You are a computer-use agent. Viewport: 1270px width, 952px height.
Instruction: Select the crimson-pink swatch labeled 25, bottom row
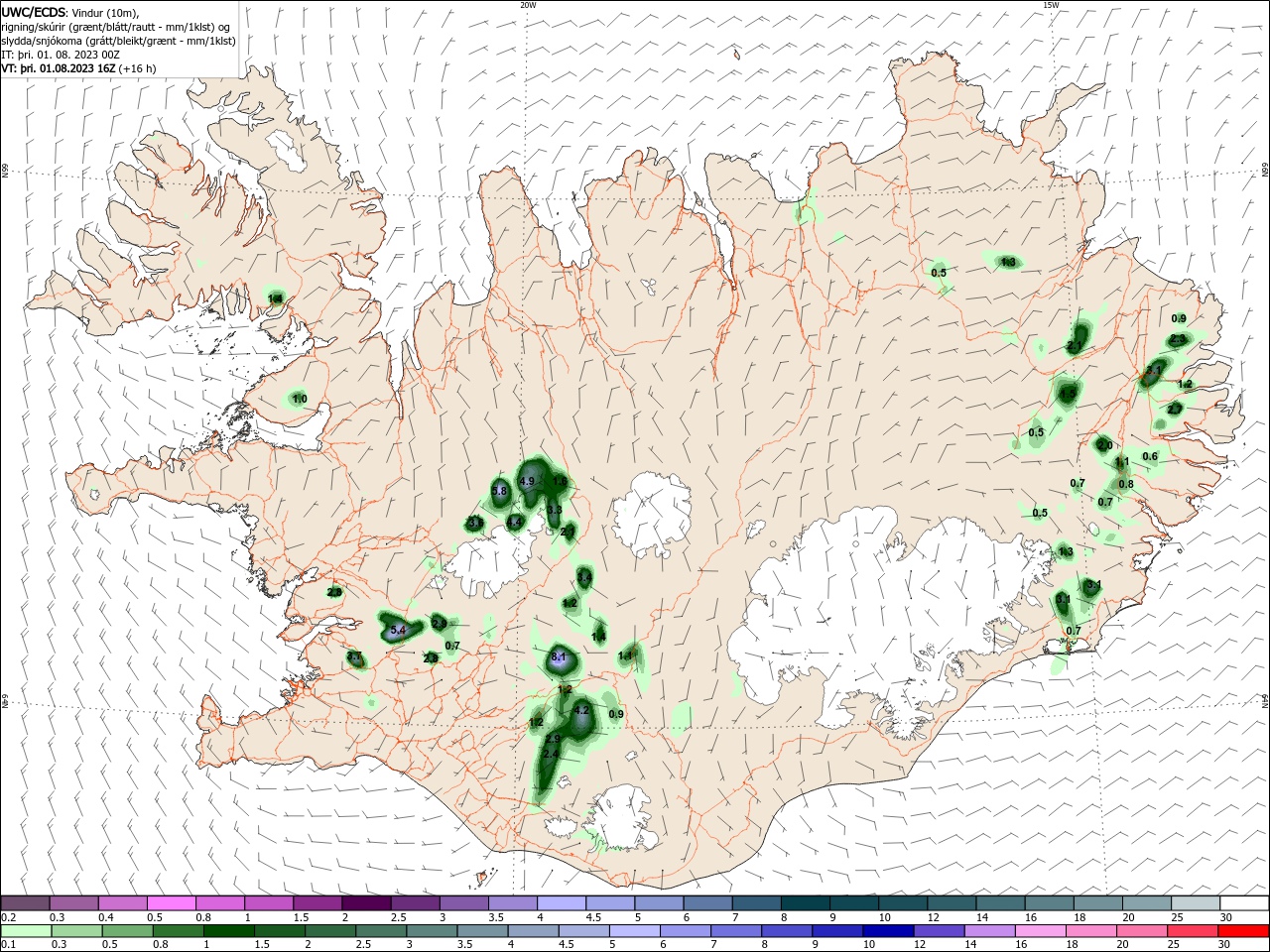[x=1196, y=931]
